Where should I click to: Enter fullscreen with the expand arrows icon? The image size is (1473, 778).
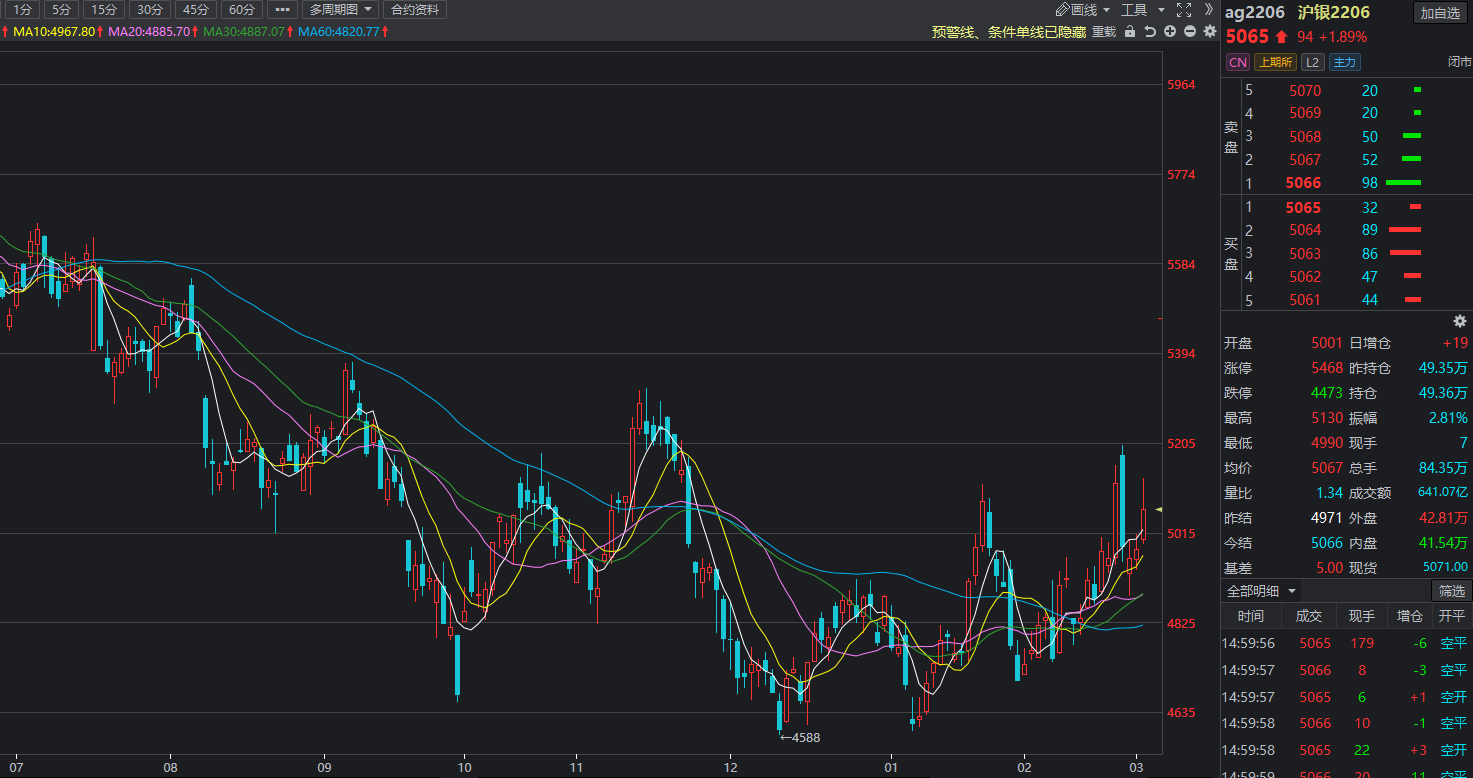click(x=1184, y=10)
